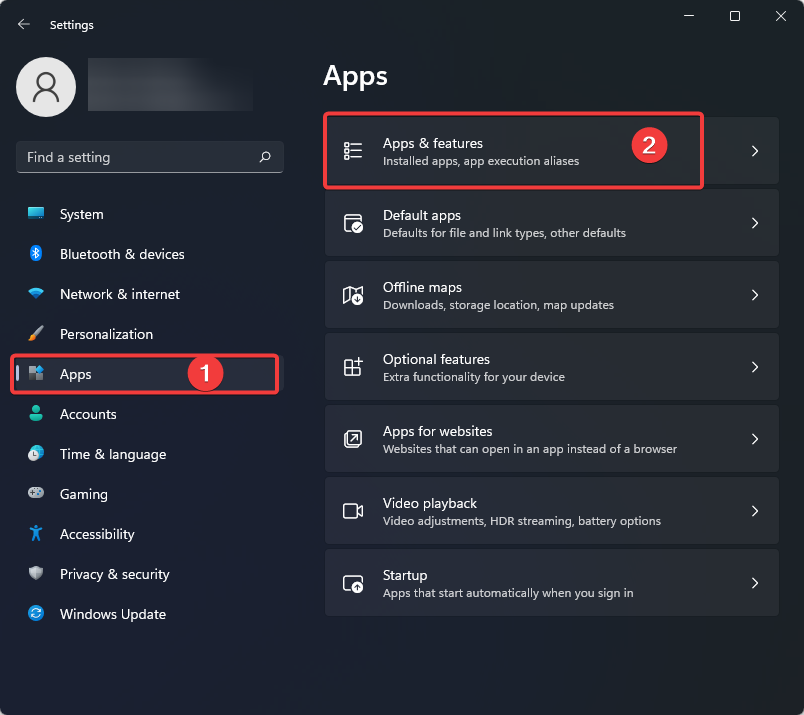Viewport: 804px width, 715px height.
Task: Expand chevron on Default apps row
Action: pos(755,223)
